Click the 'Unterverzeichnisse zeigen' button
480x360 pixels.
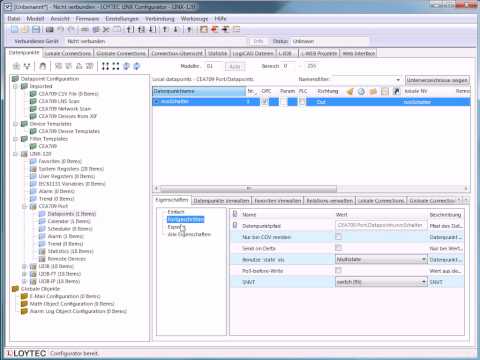(x=438, y=80)
